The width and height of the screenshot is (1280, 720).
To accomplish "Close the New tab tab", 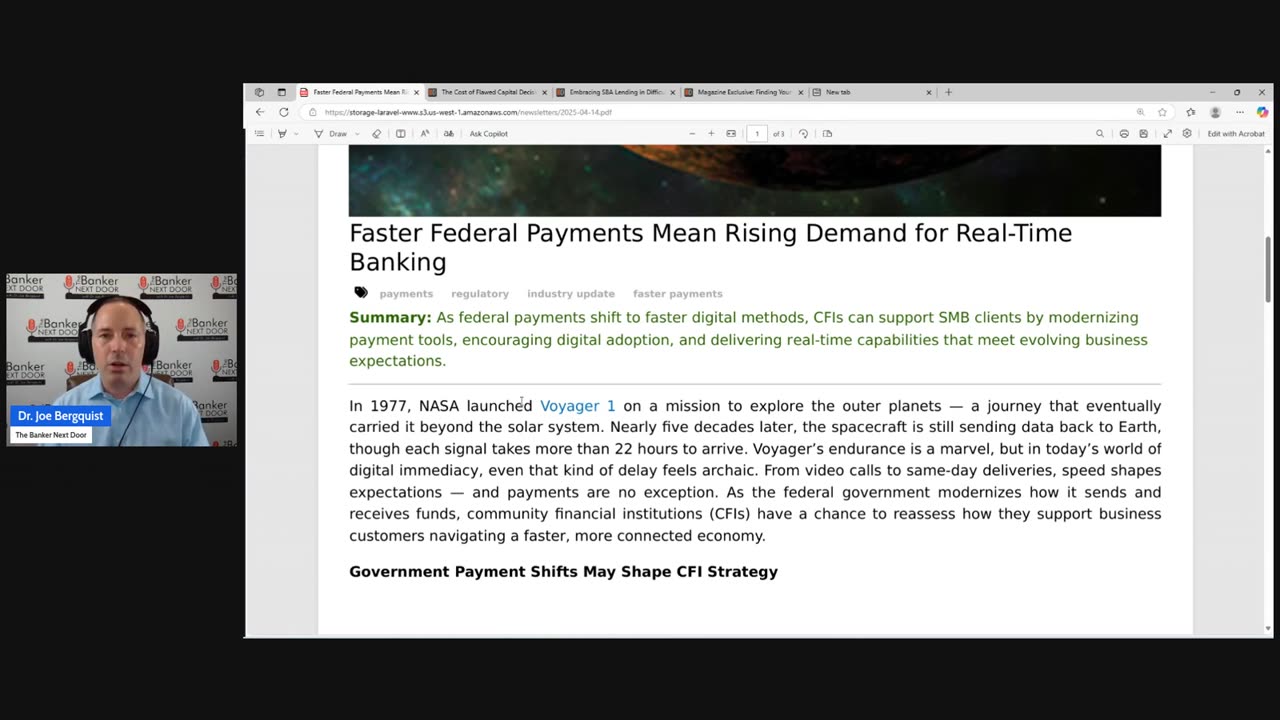I will tap(928, 92).
